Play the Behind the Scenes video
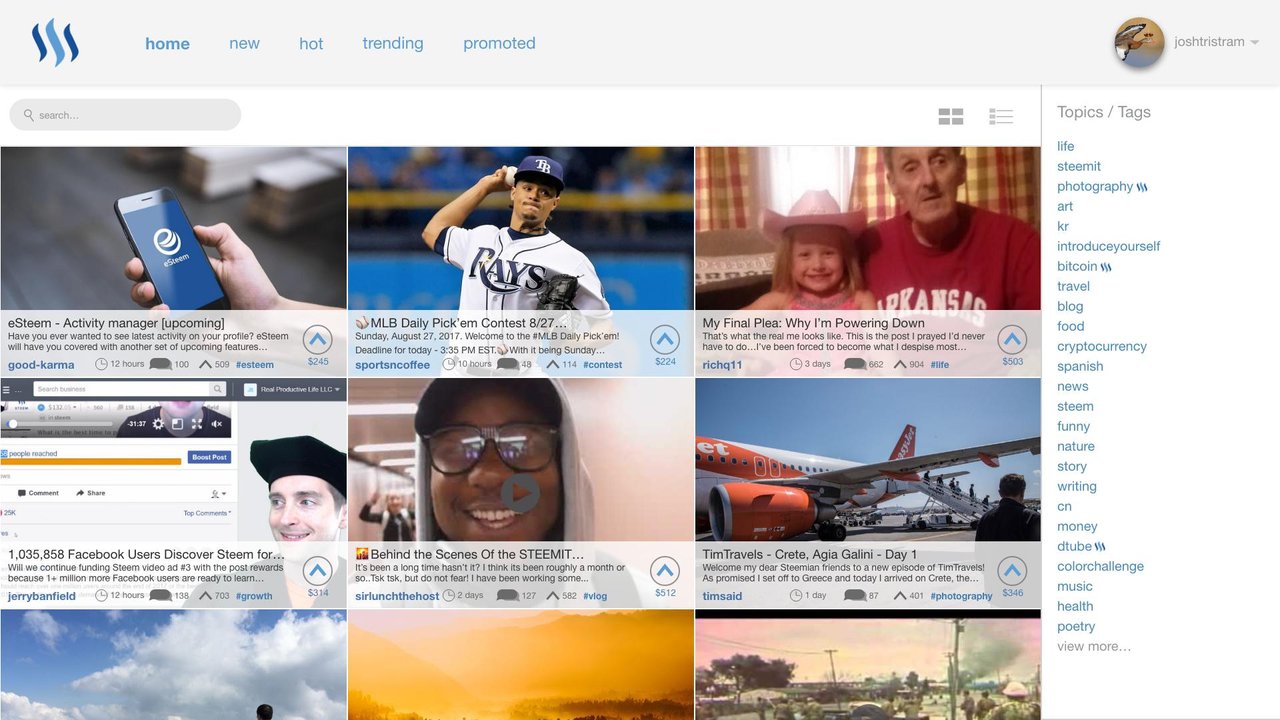The image size is (1280, 720). click(x=520, y=492)
